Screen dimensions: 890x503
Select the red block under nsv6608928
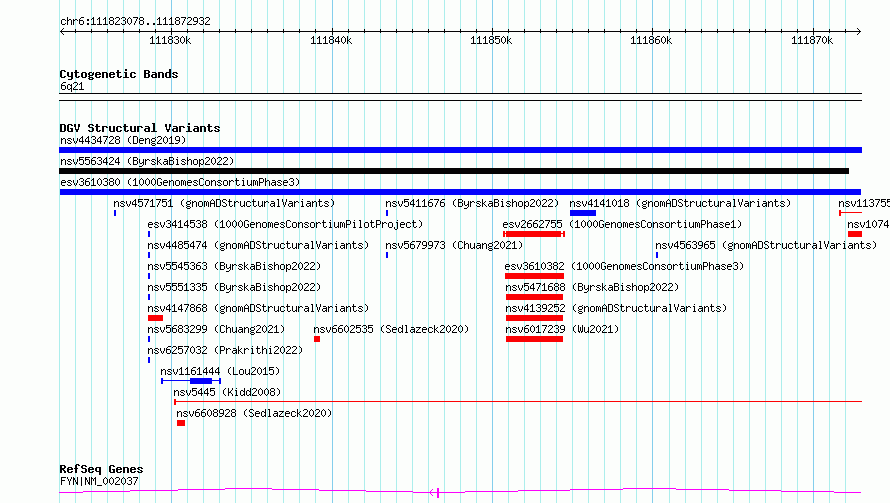[181, 423]
